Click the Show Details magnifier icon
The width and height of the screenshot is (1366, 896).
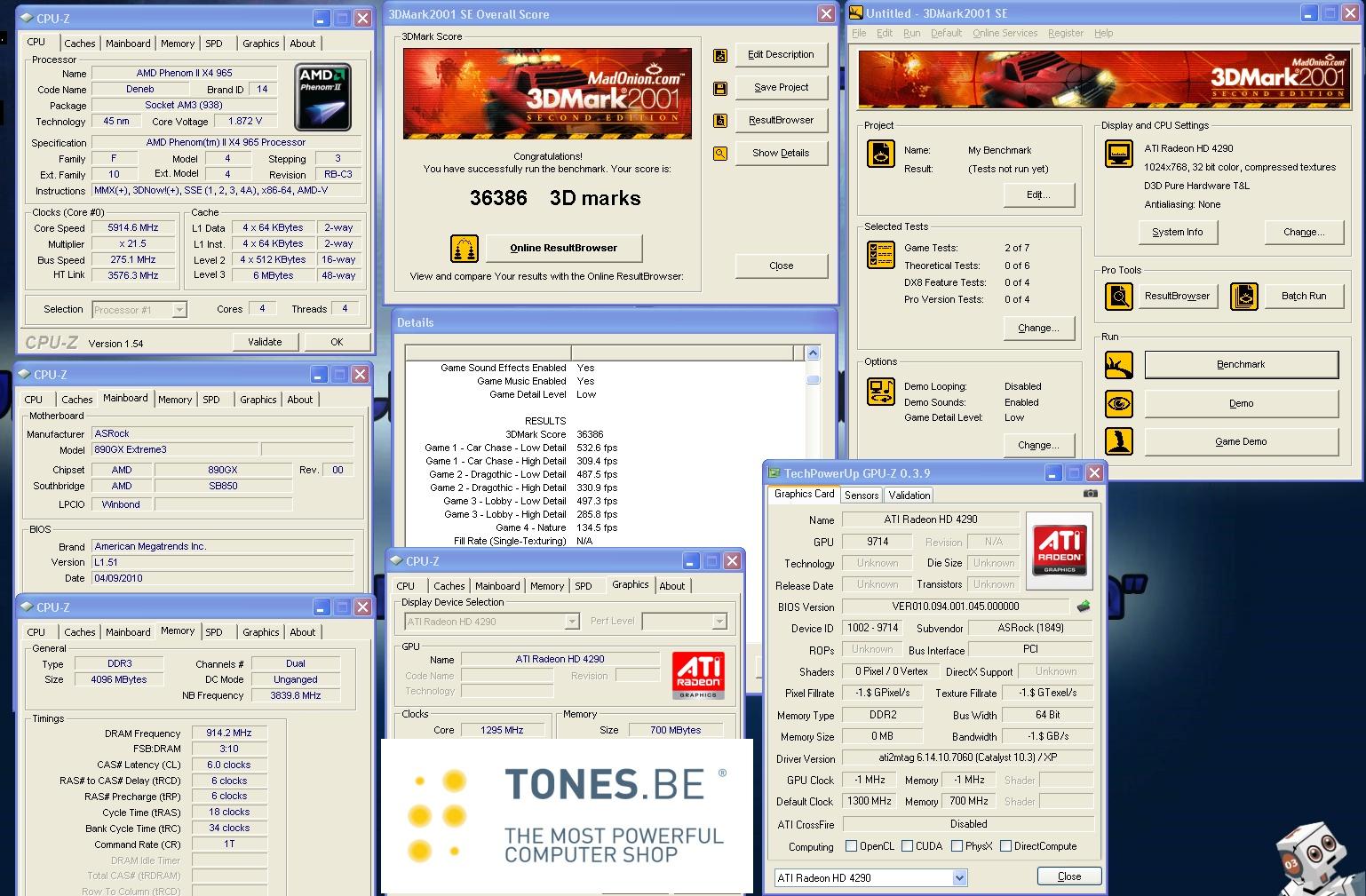click(720, 154)
